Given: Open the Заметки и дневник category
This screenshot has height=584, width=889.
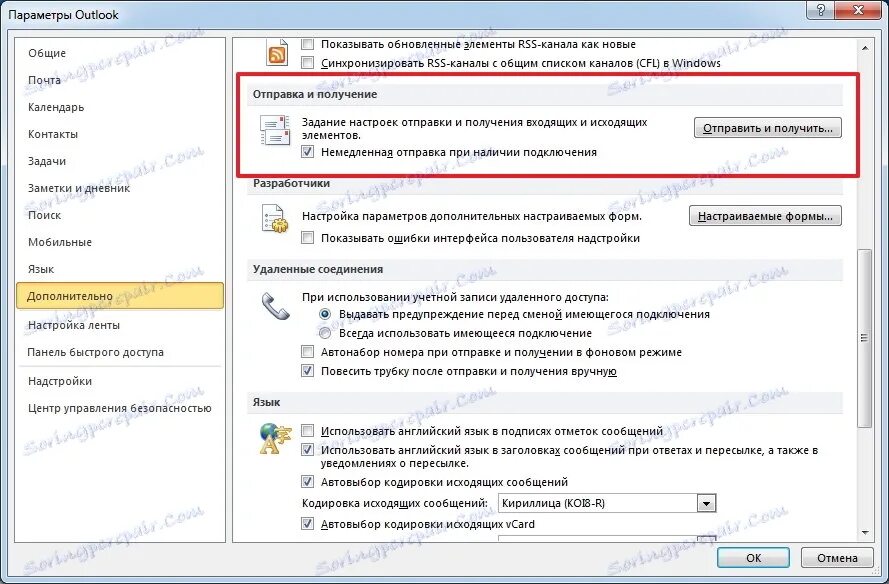Looking at the screenshot, I should coord(120,188).
